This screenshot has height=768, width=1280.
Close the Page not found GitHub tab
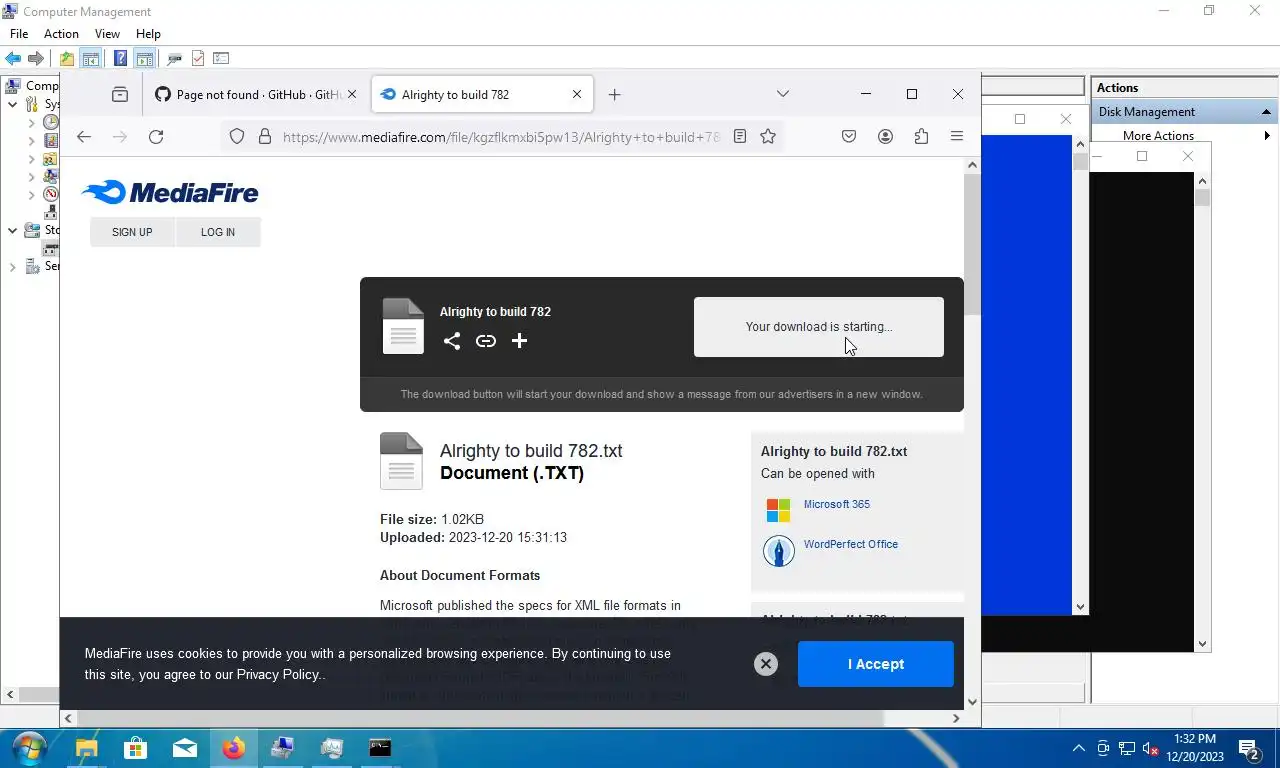(x=351, y=94)
